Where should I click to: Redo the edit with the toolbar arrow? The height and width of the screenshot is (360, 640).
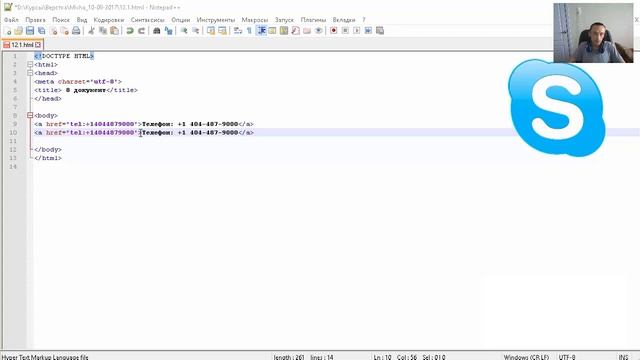141,31
